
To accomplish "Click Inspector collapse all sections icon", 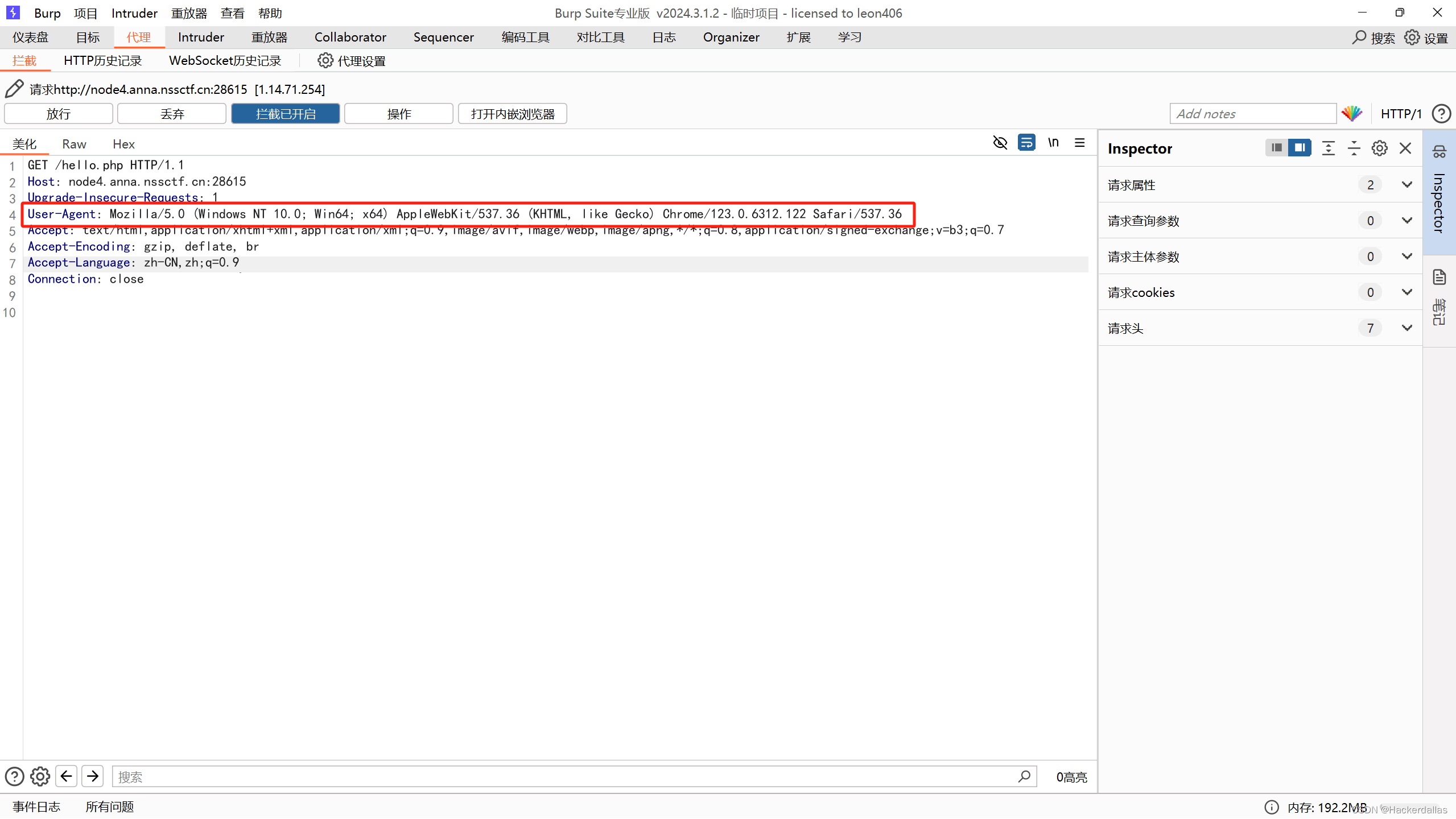I will pyautogui.click(x=1354, y=148).
